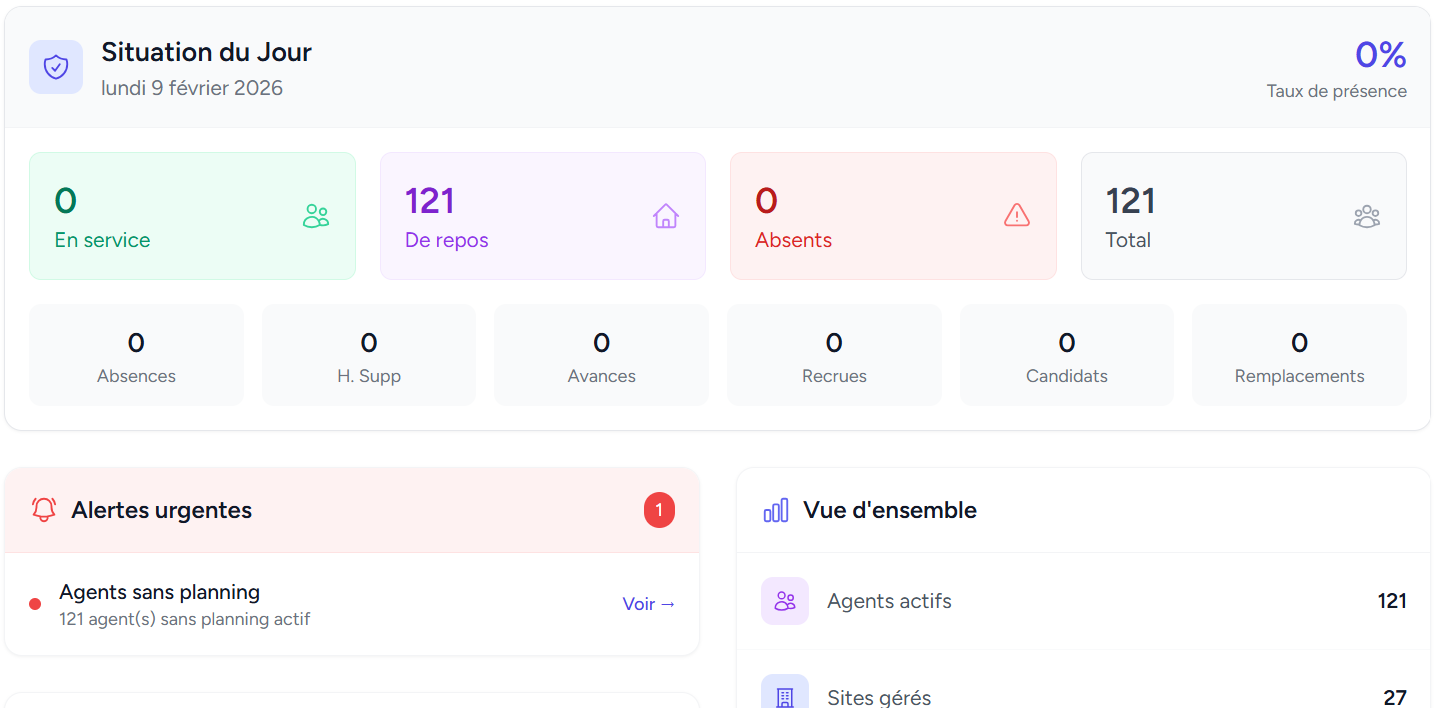Open the De repos card
The height and width of the screenshot is (708, 1435).
pos(543,216)
